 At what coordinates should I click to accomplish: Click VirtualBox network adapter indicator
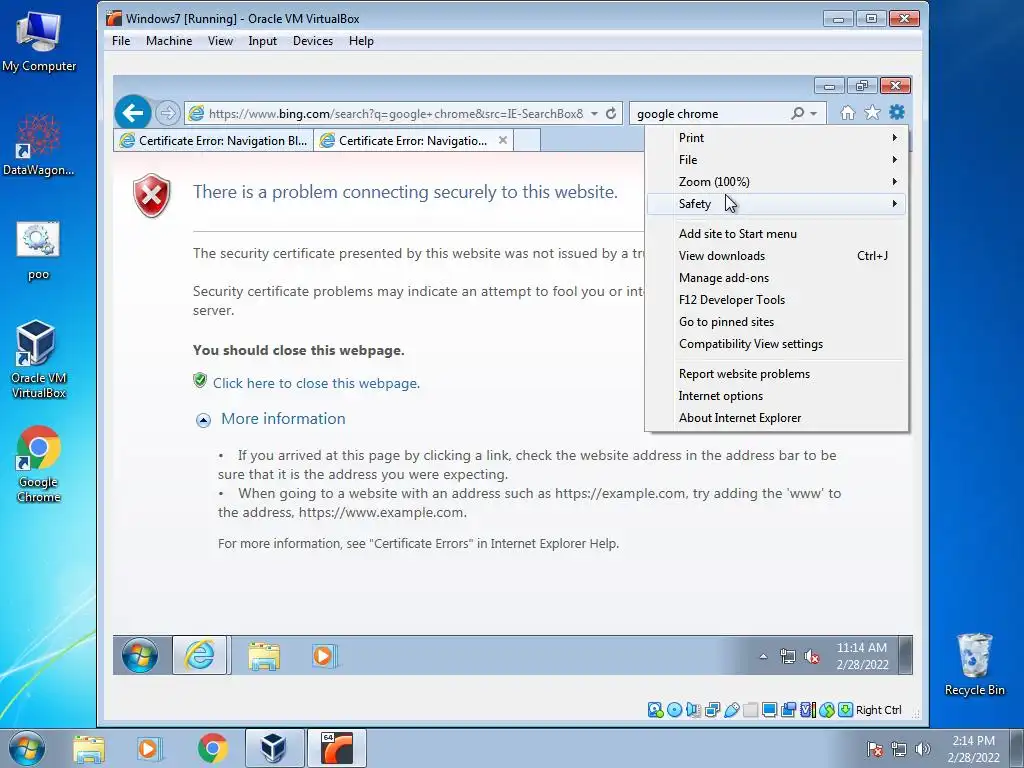(712, 710)
